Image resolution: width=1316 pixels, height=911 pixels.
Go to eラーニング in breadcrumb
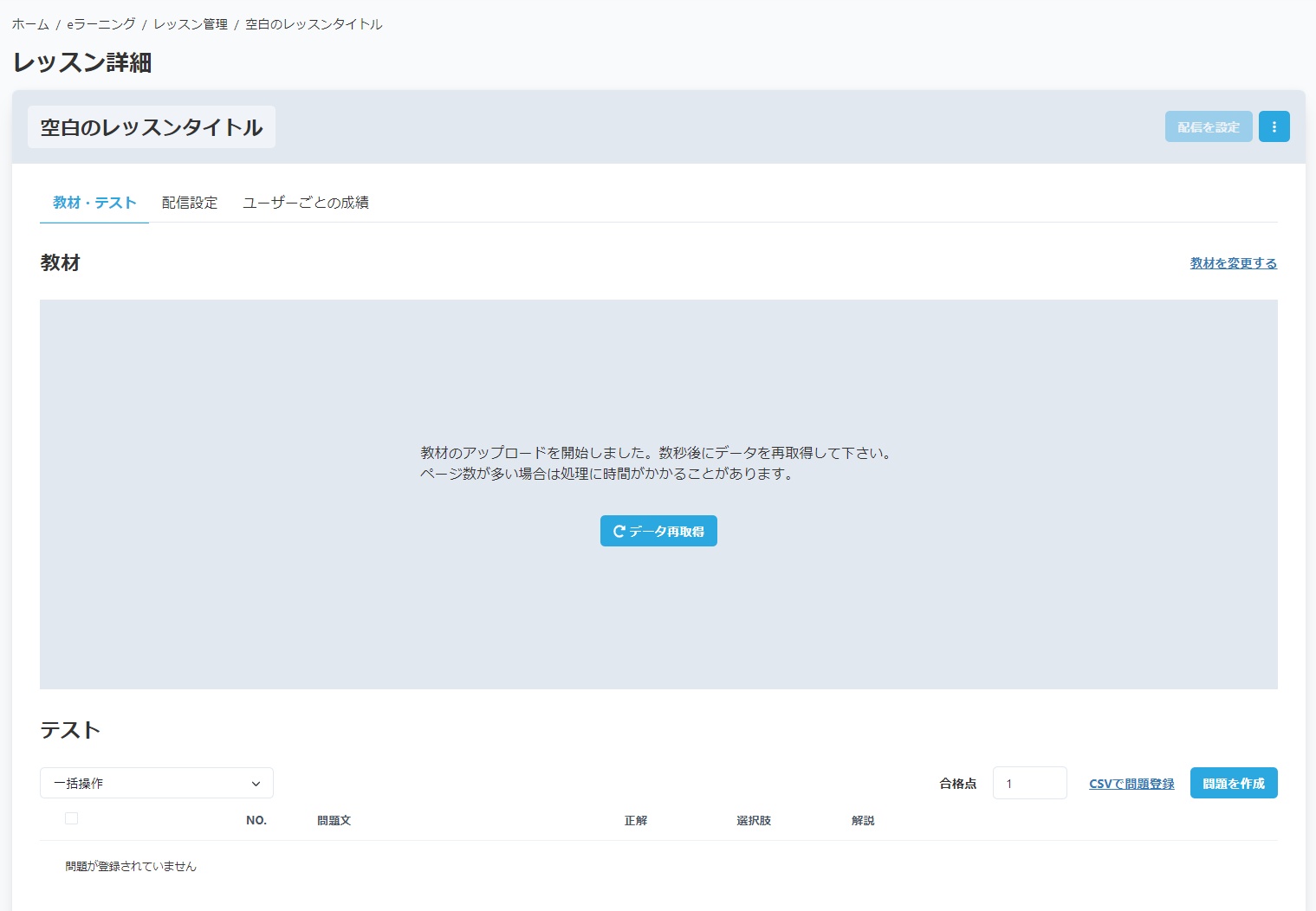click(101, 24)
